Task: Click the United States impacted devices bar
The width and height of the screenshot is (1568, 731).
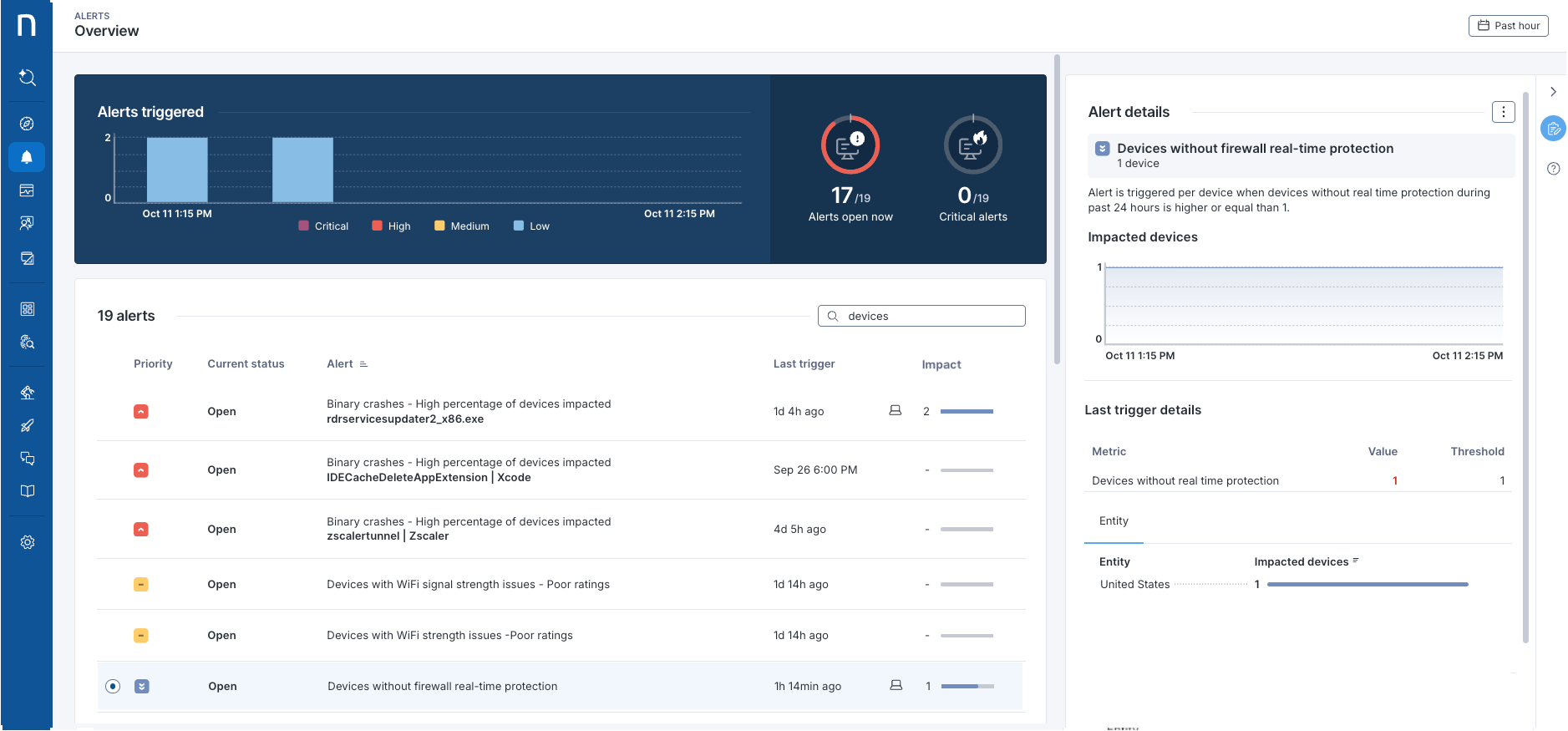Action: [1368, 585]
